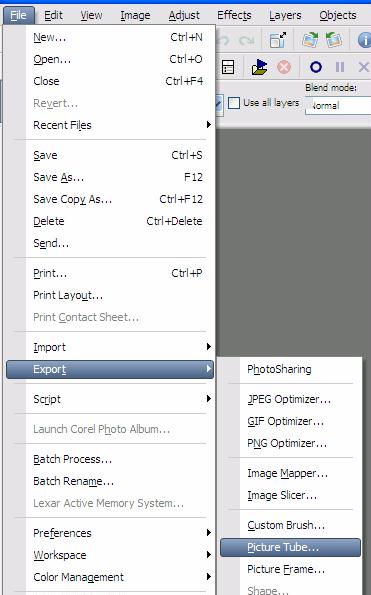The height and width of the screenshot is (595, 371).
Task: Click the Resize image toolbar icon
Action: click(x=278, y=39)
